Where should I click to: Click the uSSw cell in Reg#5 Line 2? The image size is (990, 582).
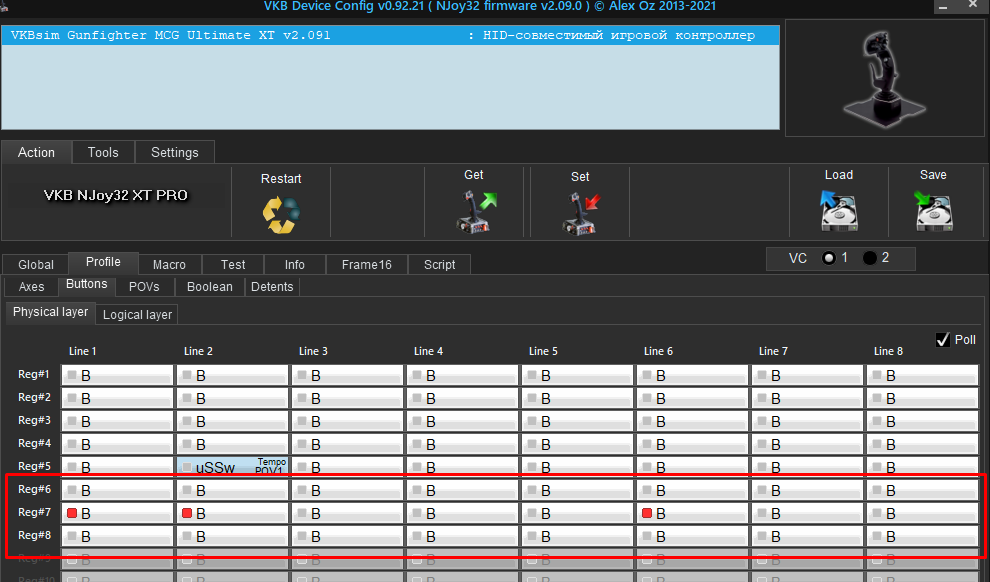pyautogui.click(x=232, y=466)
